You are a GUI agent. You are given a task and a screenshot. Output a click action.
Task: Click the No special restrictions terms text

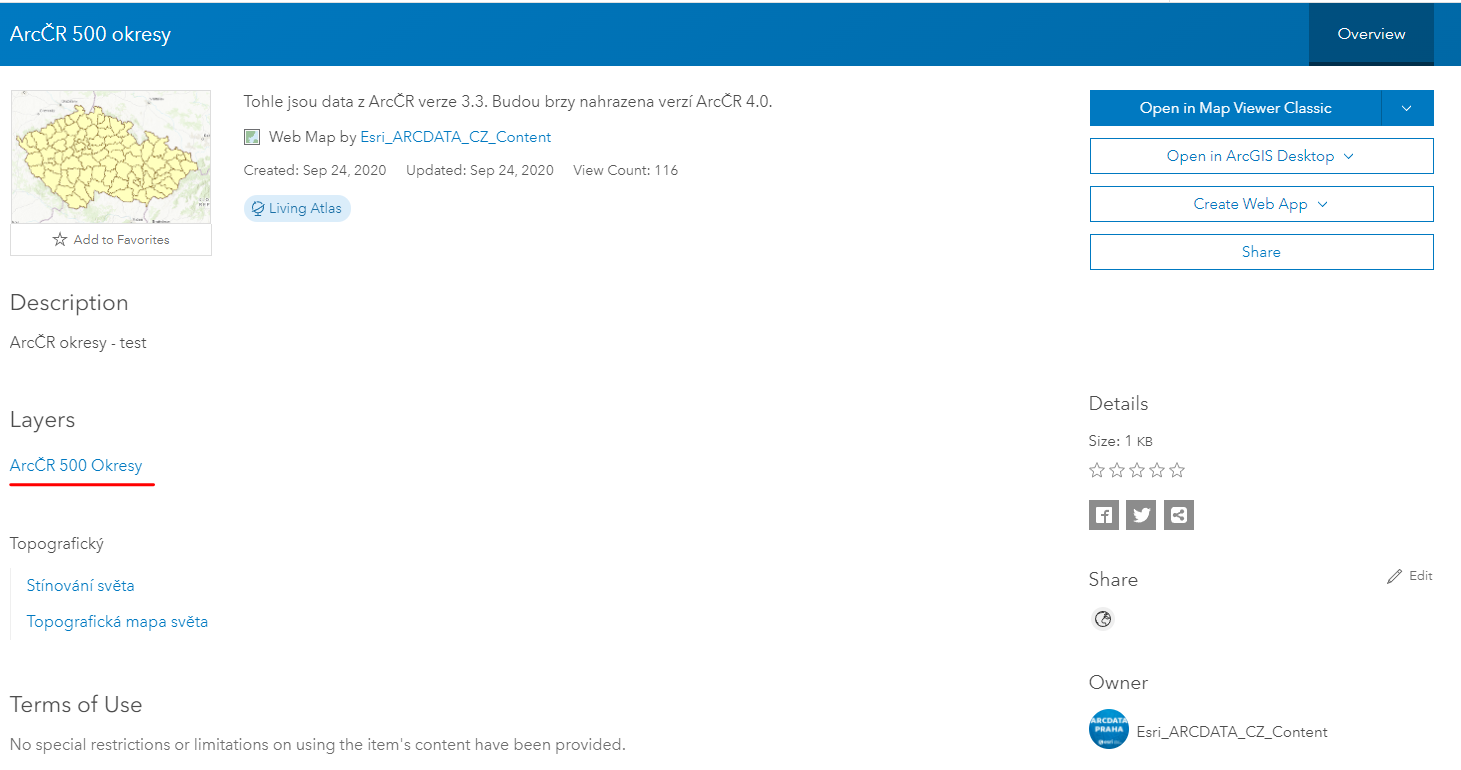click(318, 744)
